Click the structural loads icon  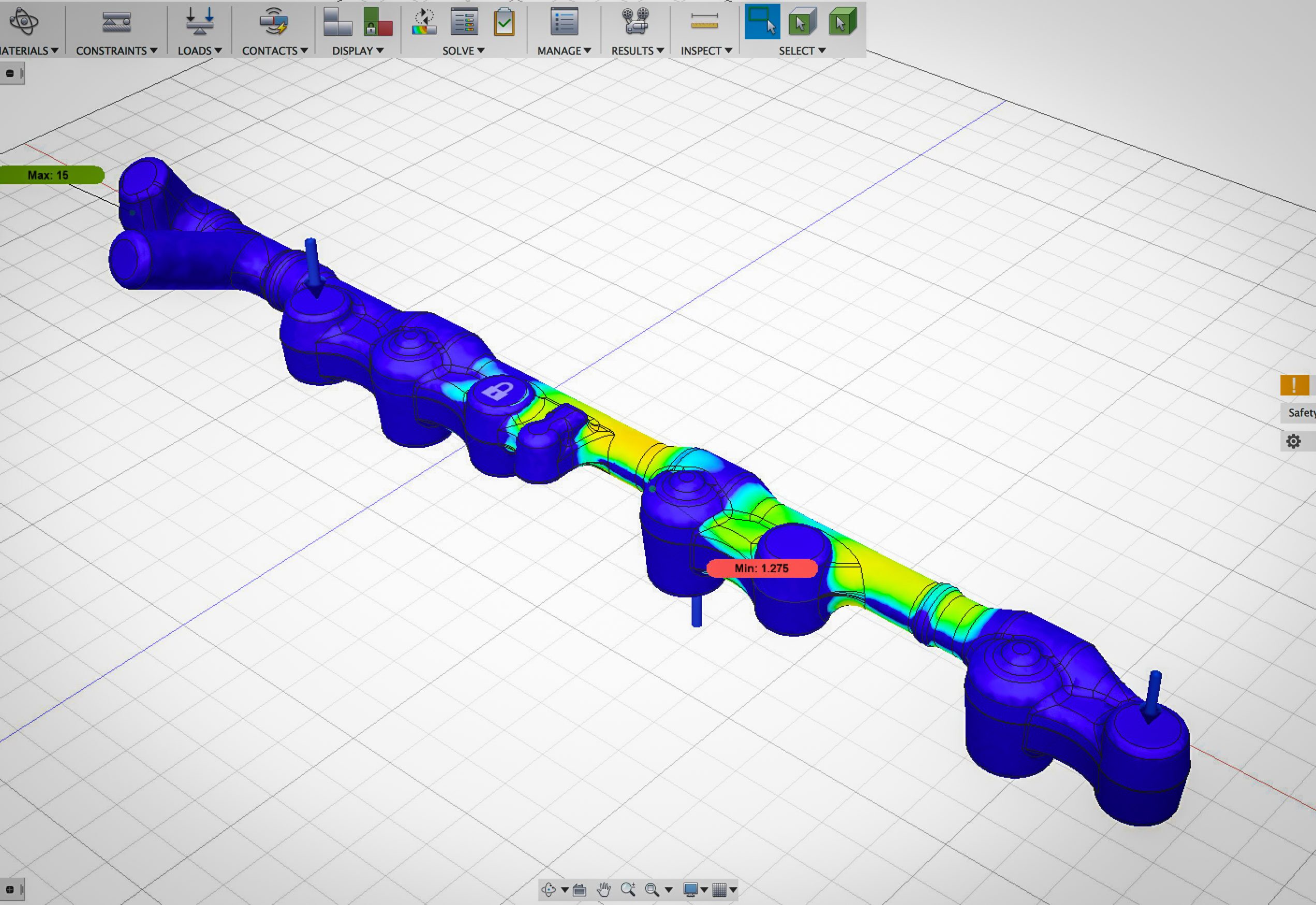pos(200,22)
